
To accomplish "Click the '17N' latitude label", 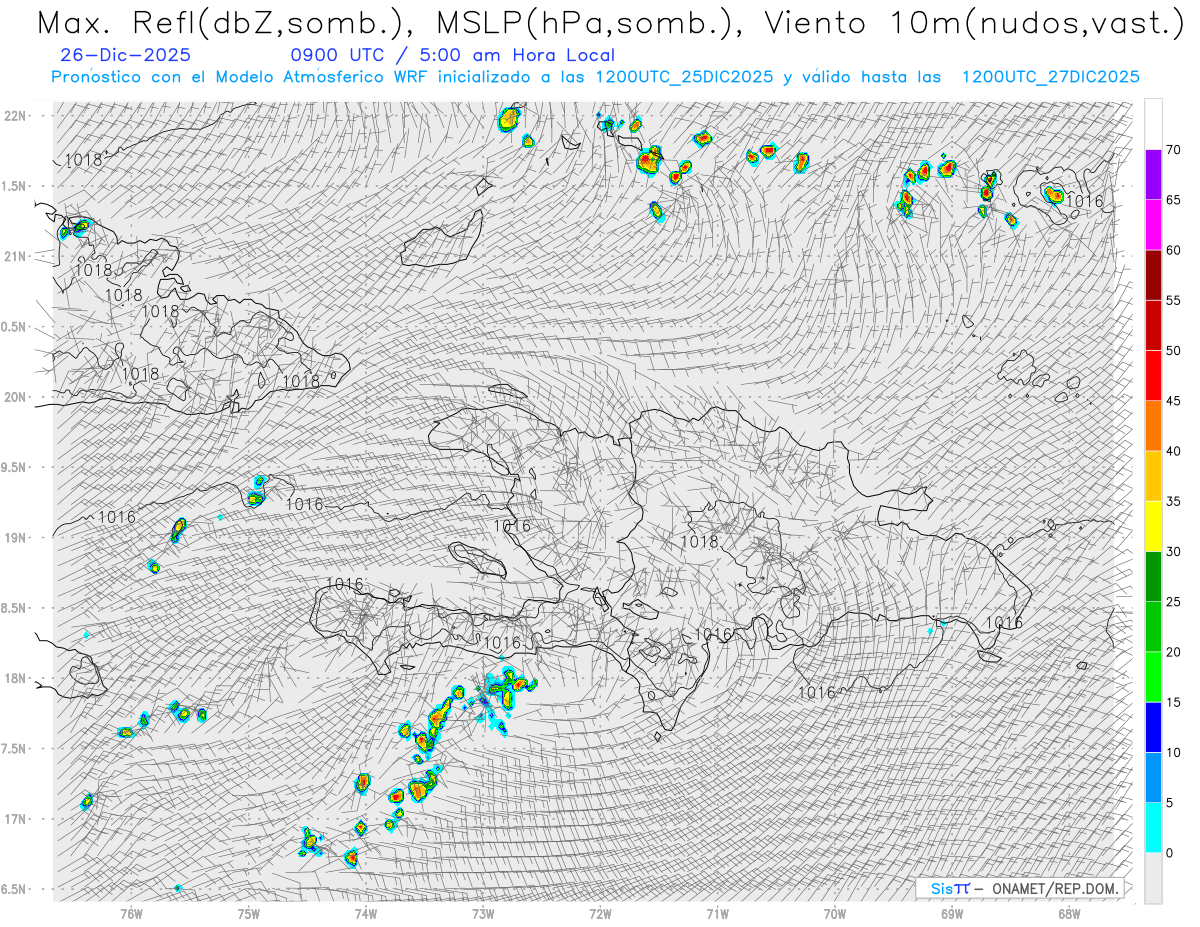I will (x=14, y=819).
